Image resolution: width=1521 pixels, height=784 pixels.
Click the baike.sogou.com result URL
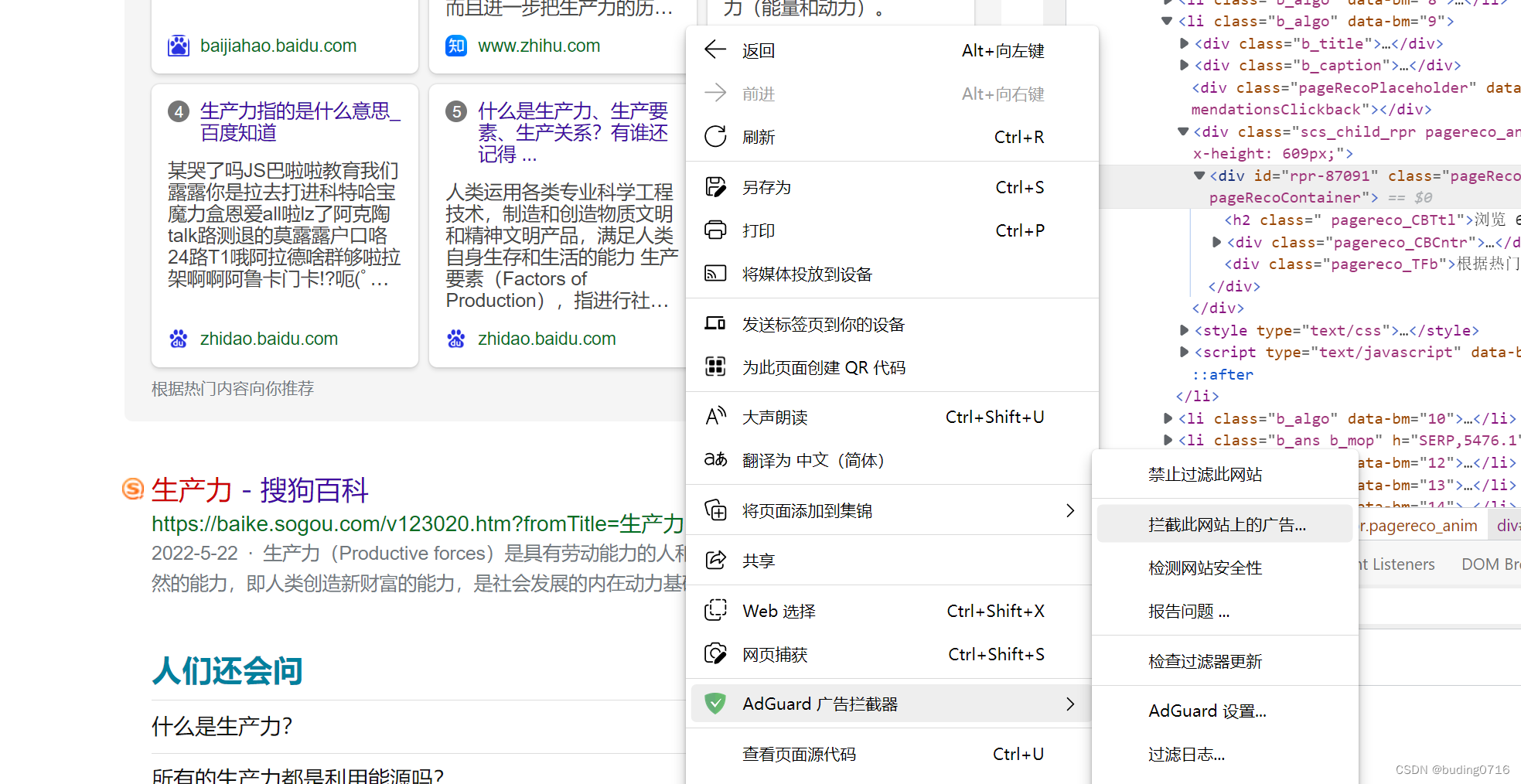click(418, 524)
